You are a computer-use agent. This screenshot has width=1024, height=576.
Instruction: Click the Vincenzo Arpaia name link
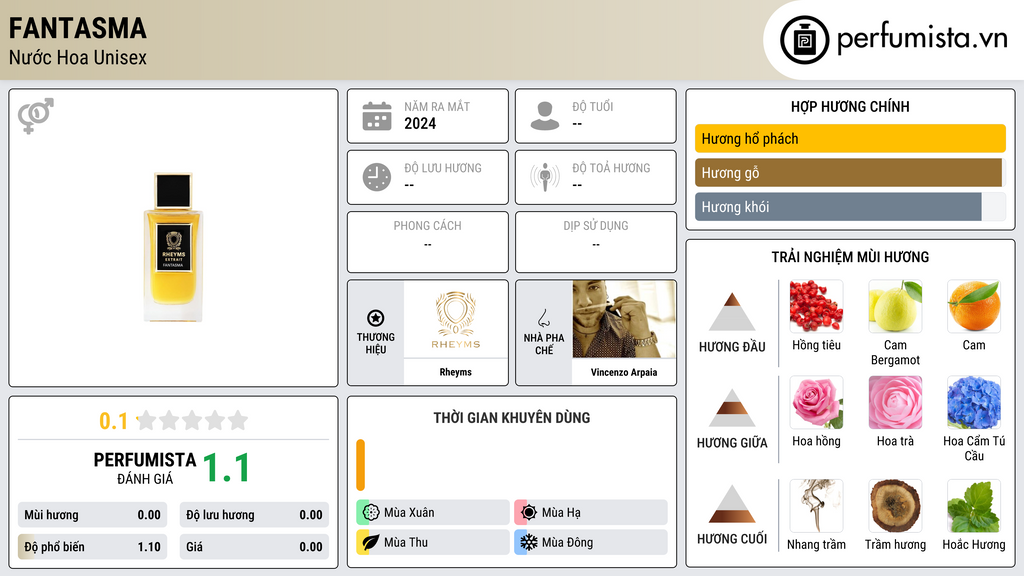tap(624, 372)
